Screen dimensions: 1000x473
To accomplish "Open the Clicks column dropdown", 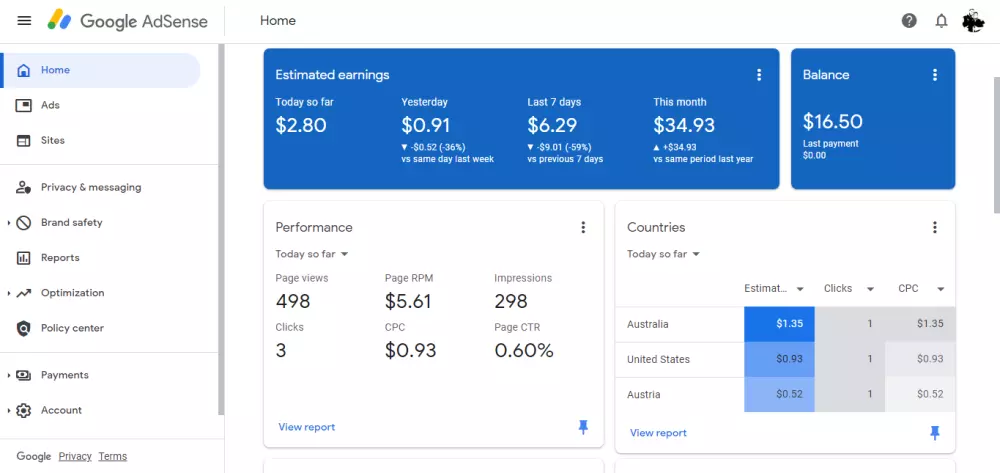I will click(869, 289).
